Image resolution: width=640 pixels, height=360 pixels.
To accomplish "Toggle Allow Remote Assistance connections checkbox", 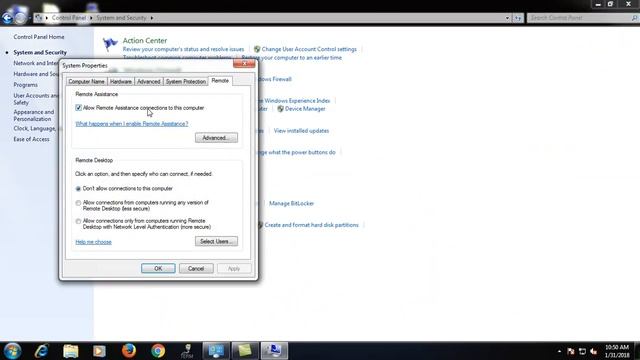I will pos(78,108).
